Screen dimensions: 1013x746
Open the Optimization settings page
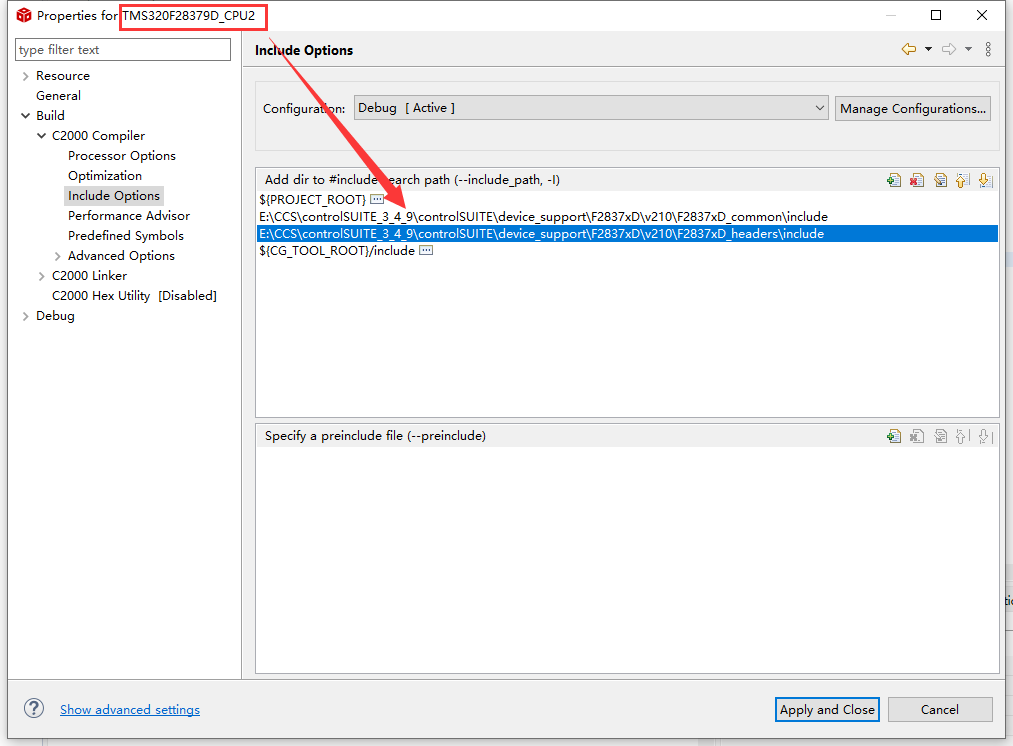[105, 176]
